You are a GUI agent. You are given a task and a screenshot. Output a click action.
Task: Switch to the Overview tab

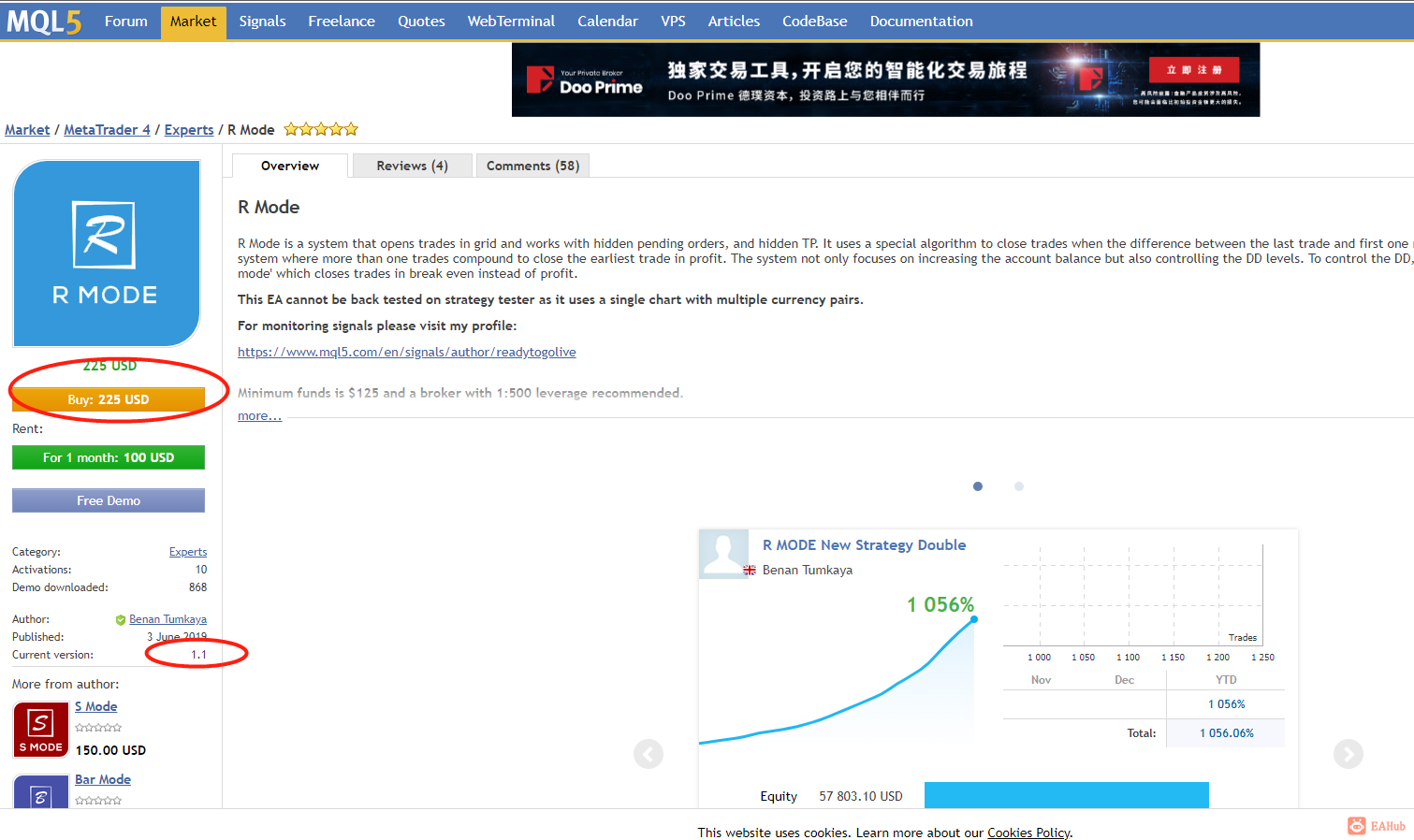coord(290,166)
